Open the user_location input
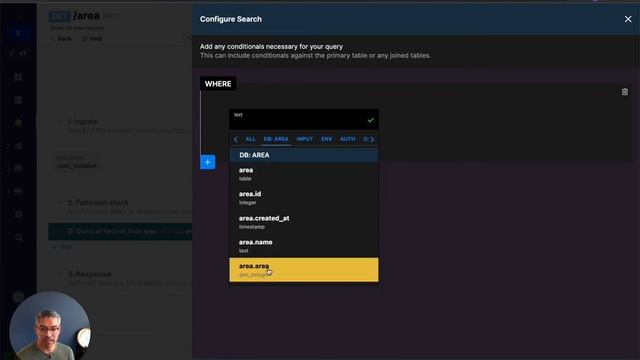 (76, 162)
